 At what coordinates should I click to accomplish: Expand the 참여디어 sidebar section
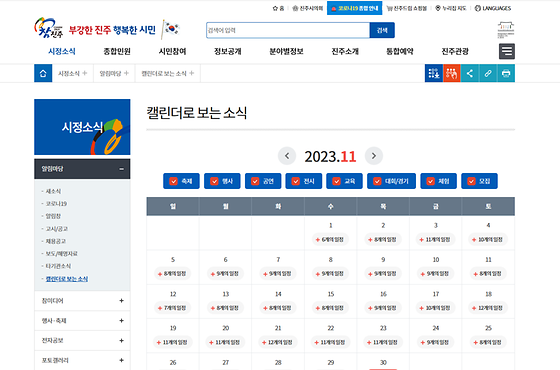(x=82, y=301)
